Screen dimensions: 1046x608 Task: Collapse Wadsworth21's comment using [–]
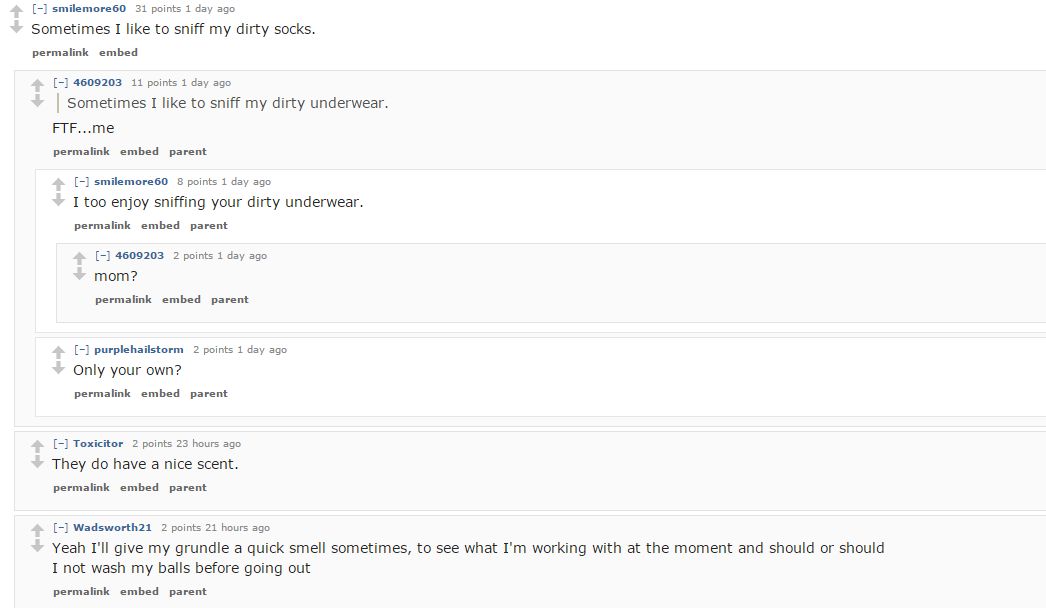click(60, 527)
